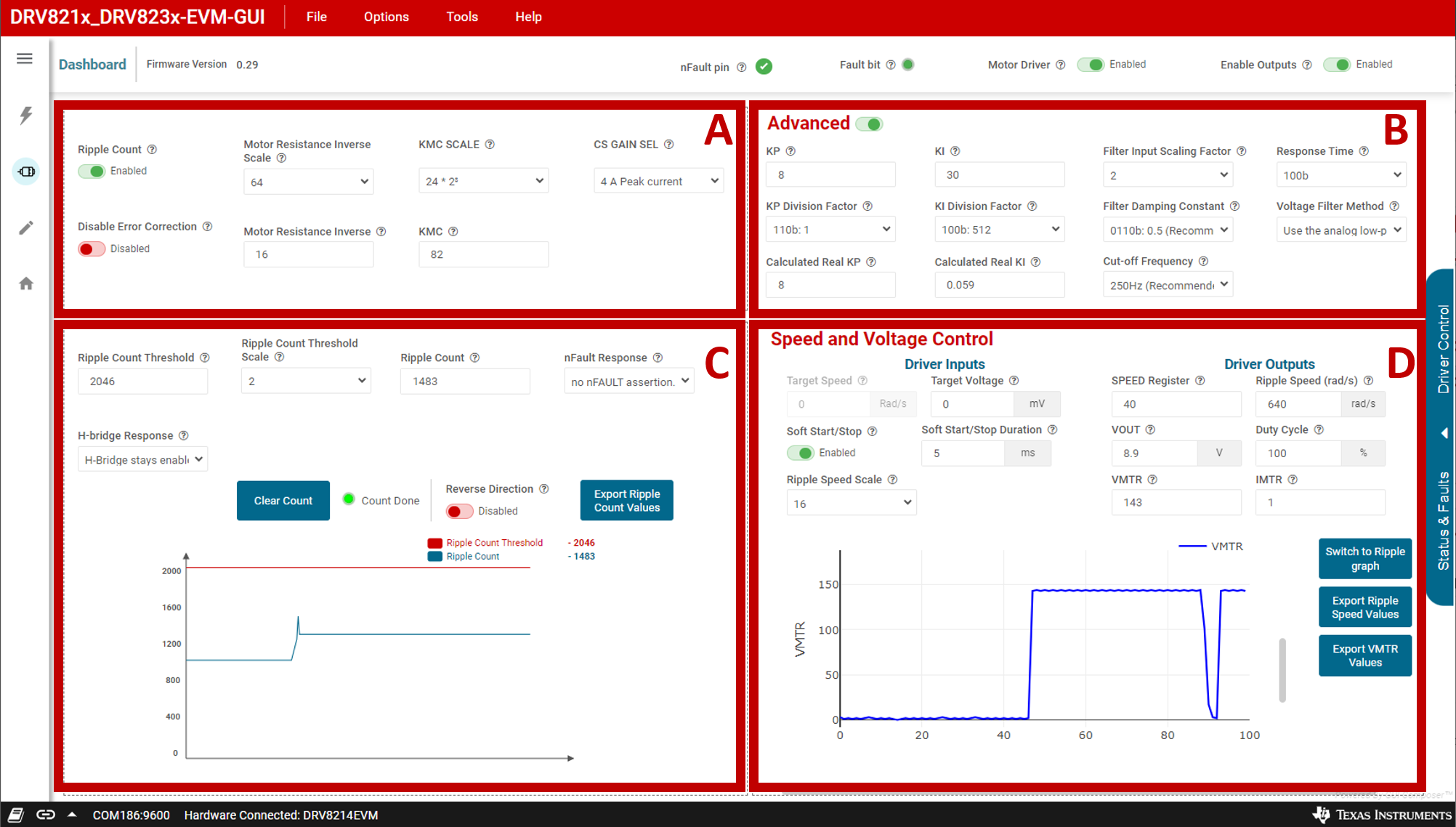Click the help icon beside nFault pin
This screenshot has width=1456, height=827.
coord(741,68)
